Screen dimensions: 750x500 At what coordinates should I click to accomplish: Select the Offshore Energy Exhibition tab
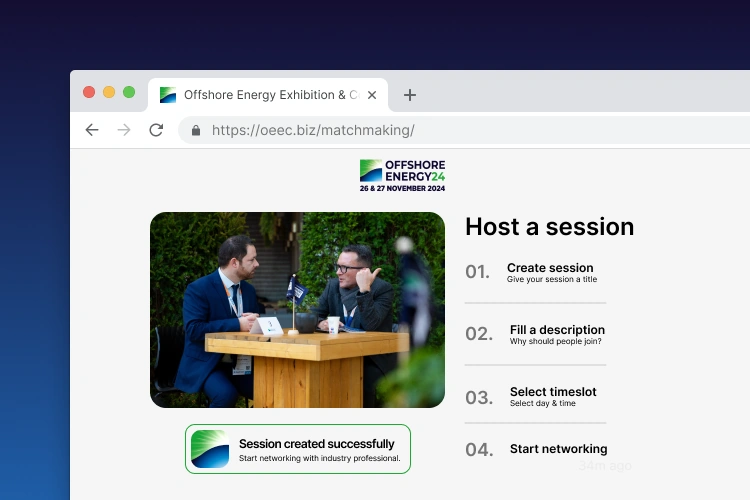(x=268, y=95)
